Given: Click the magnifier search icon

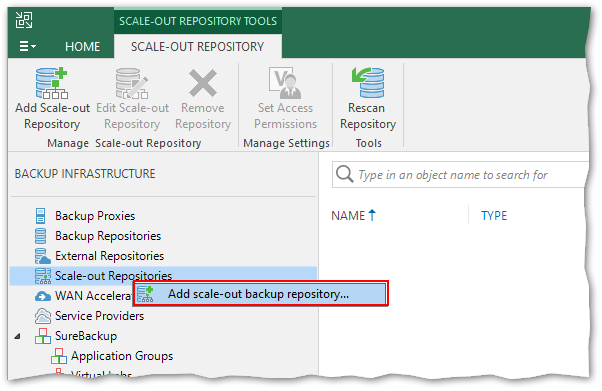Looking at the screenshot, I should click(344, 174).
